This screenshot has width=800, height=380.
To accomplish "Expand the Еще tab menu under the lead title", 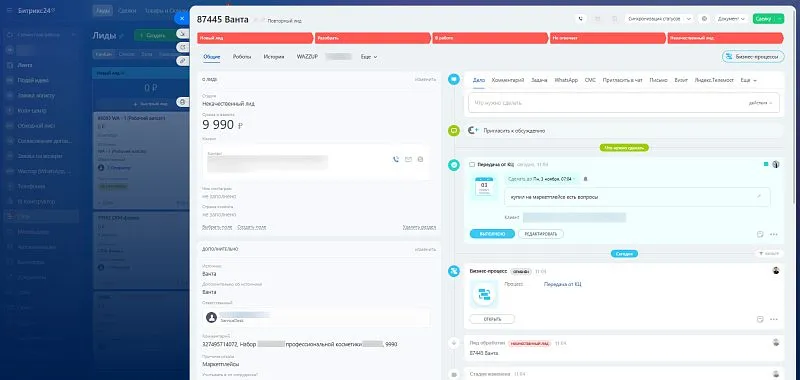I will [x=368, y=57].
